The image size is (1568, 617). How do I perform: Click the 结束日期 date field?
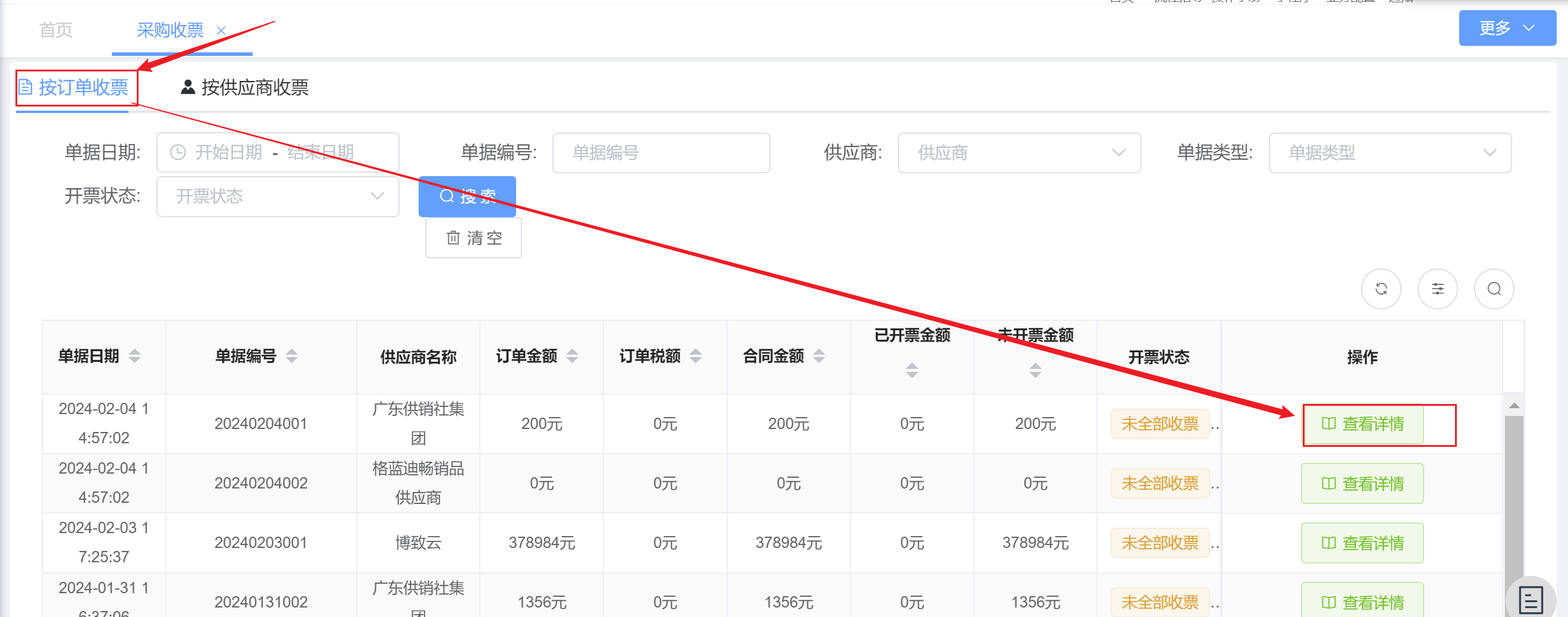coord(320,152)
